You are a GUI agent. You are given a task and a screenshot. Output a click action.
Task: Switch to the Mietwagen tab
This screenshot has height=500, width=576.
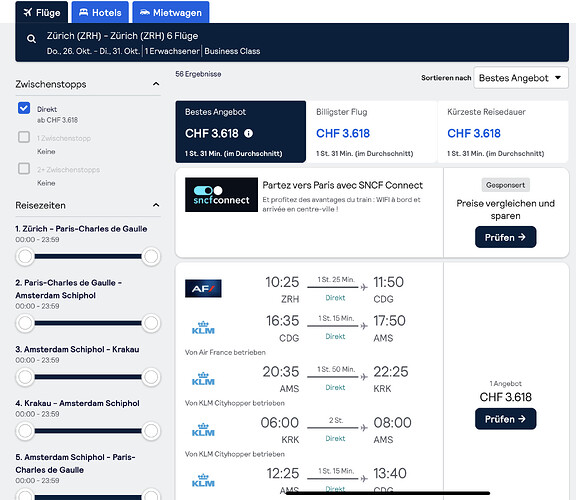click(x=171, y=12)
